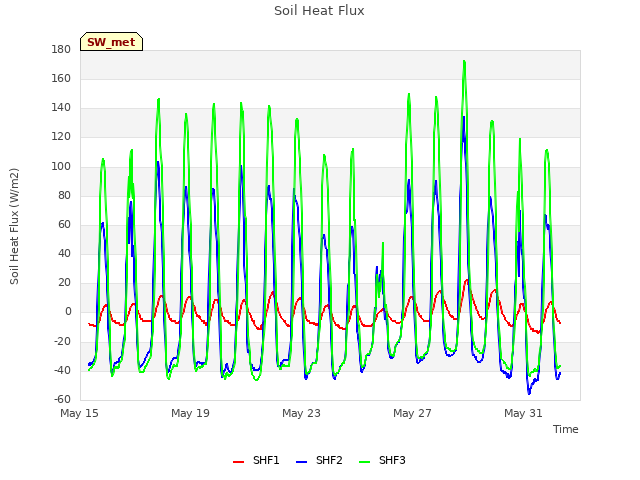Click the 0 y-axis tick label
The width and height of the screenshot is (640, 480).
pyautogui.click(x=68, y=312)
